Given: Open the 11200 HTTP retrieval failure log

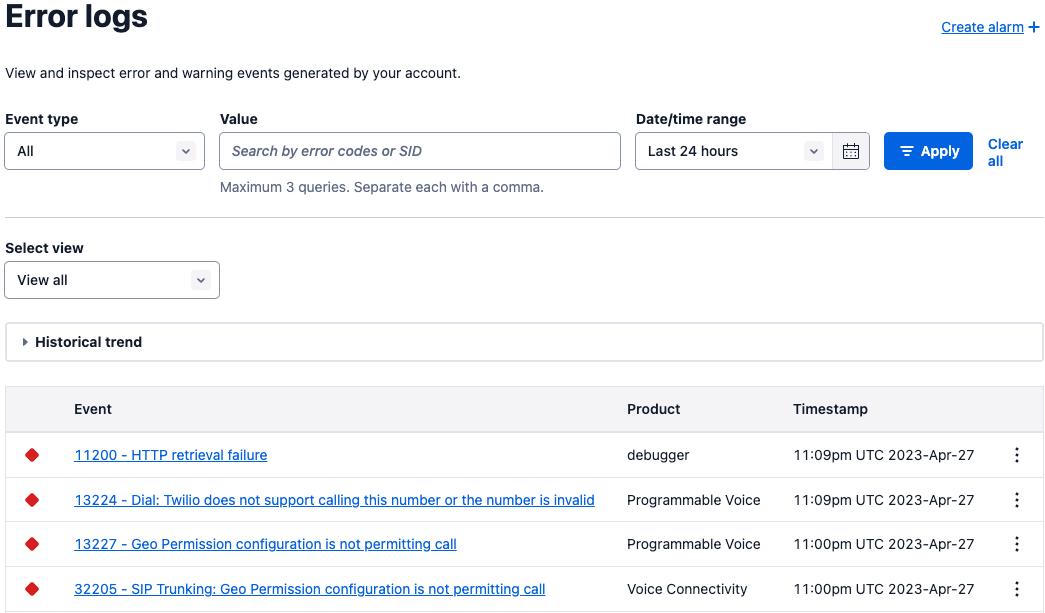Looking at the screenshot, I should tap(170, 454).
